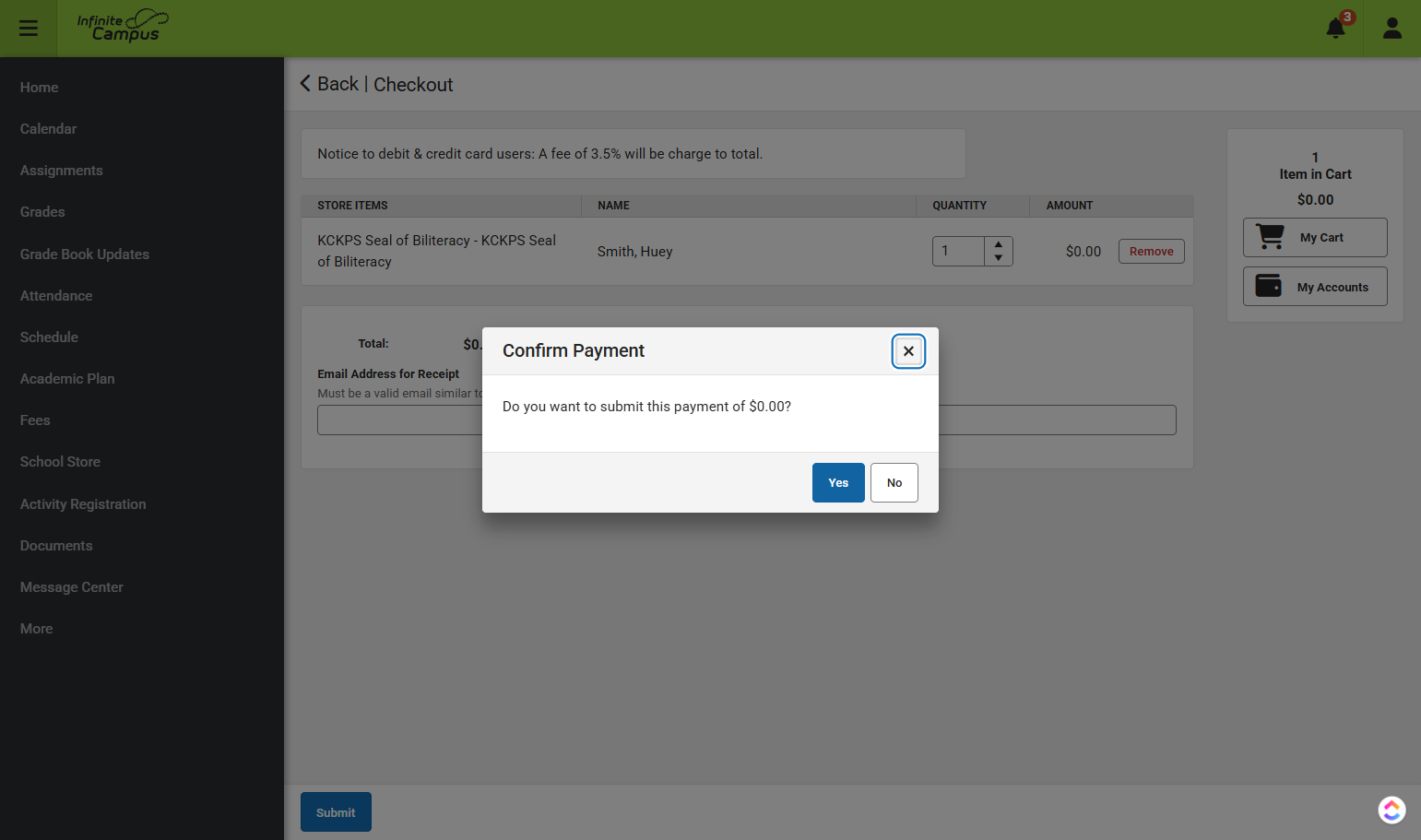Open Calendar in the sidebar

49,129
